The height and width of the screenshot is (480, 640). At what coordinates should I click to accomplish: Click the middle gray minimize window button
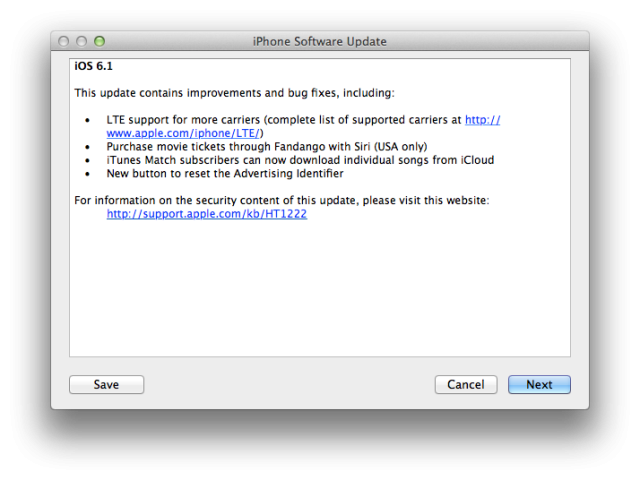coord(82,41)
